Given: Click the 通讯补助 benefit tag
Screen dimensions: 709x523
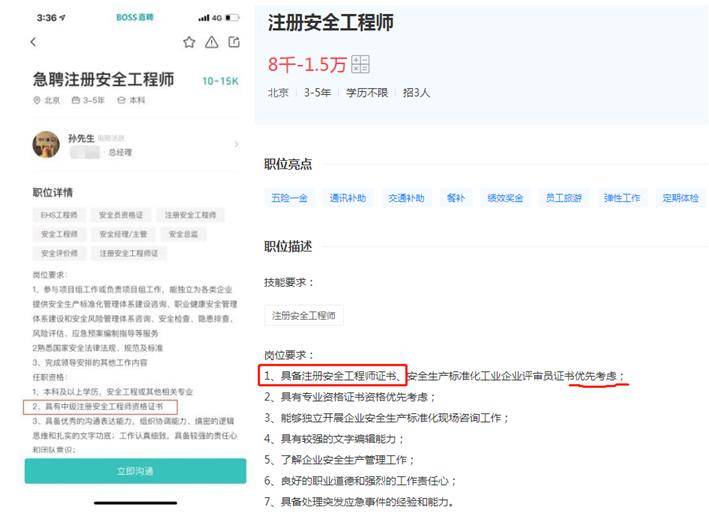Looking at the screenshot, I should point(348,198).
